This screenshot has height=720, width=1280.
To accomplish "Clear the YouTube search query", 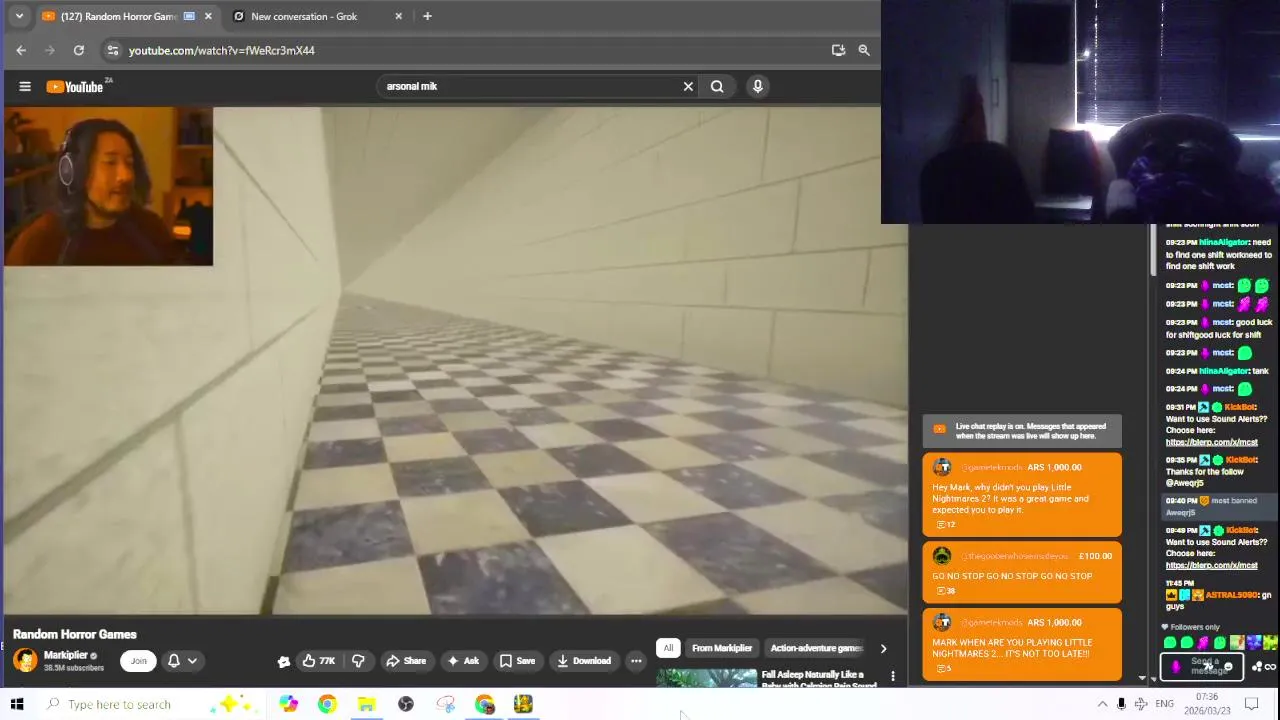I will tap(688, 86).
